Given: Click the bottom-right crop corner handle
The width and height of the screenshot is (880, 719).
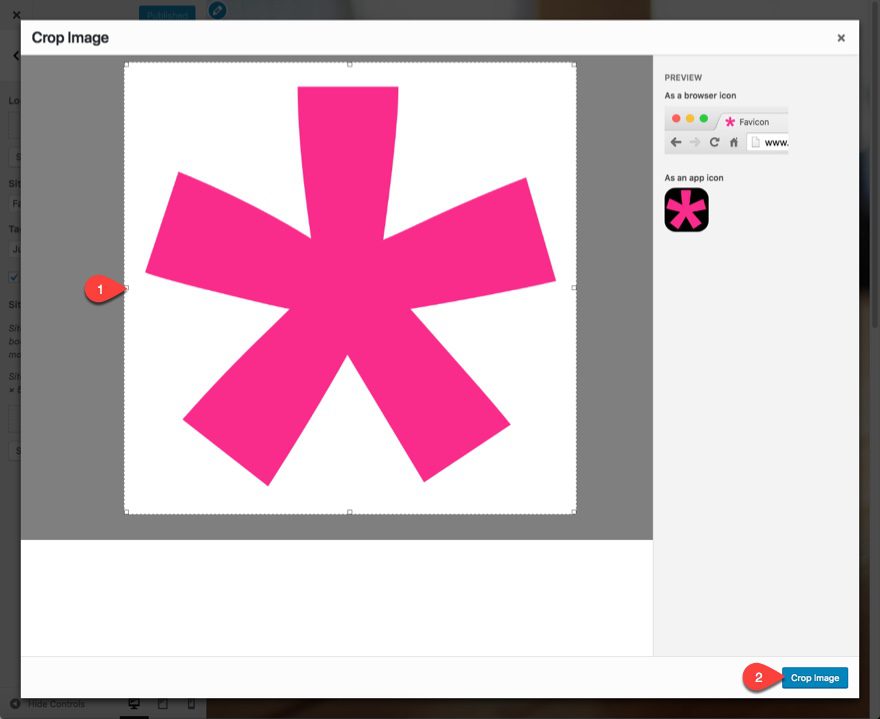Looking at the screenshot, I should tap(574, 512).
